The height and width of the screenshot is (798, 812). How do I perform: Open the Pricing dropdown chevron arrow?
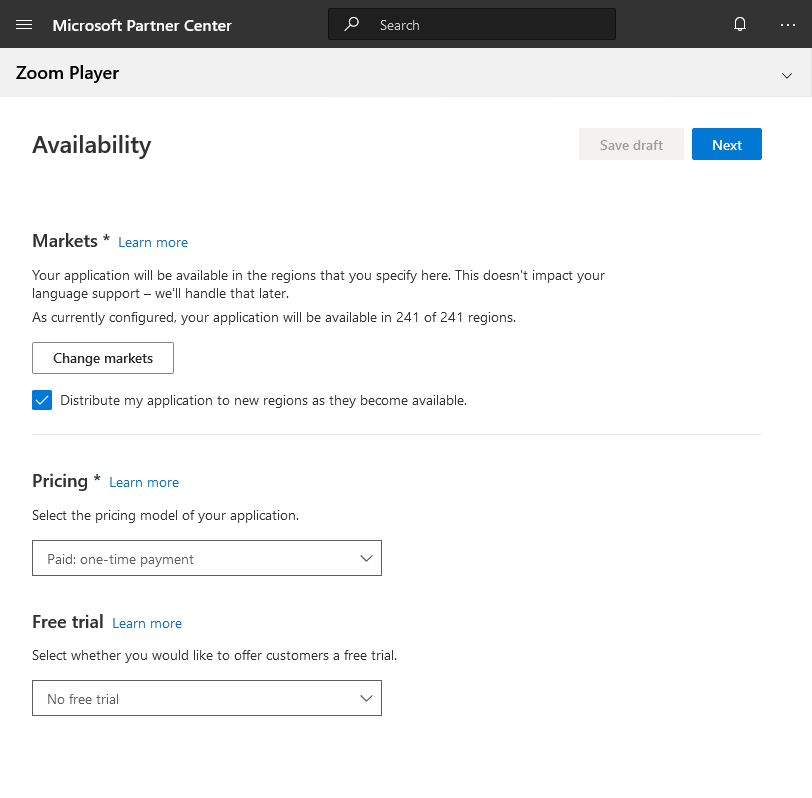tap(366, 558)
